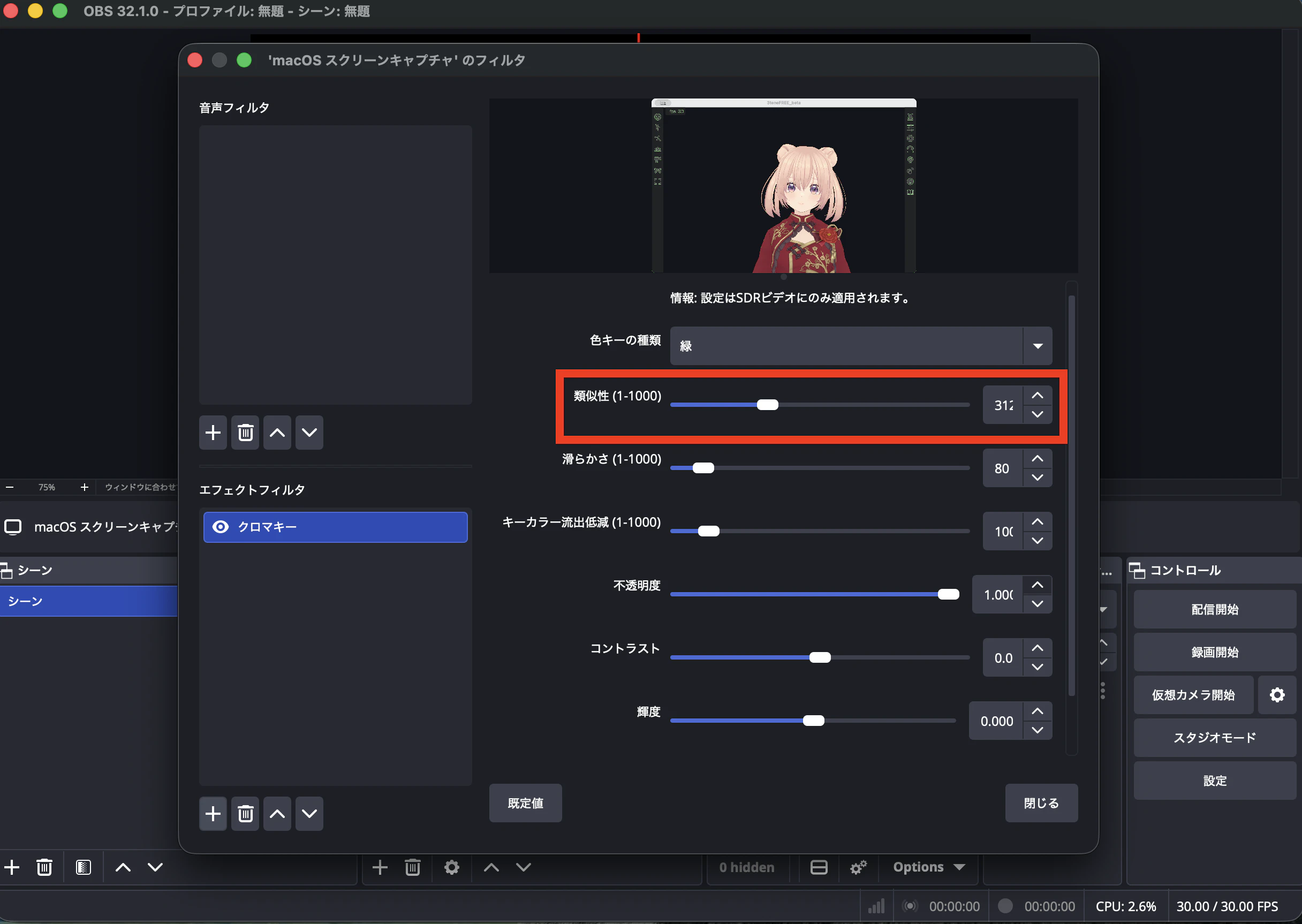The image size is (1302, 924).
Task: Increase コントラスト value with up stepper
Action: point(1038,648)
